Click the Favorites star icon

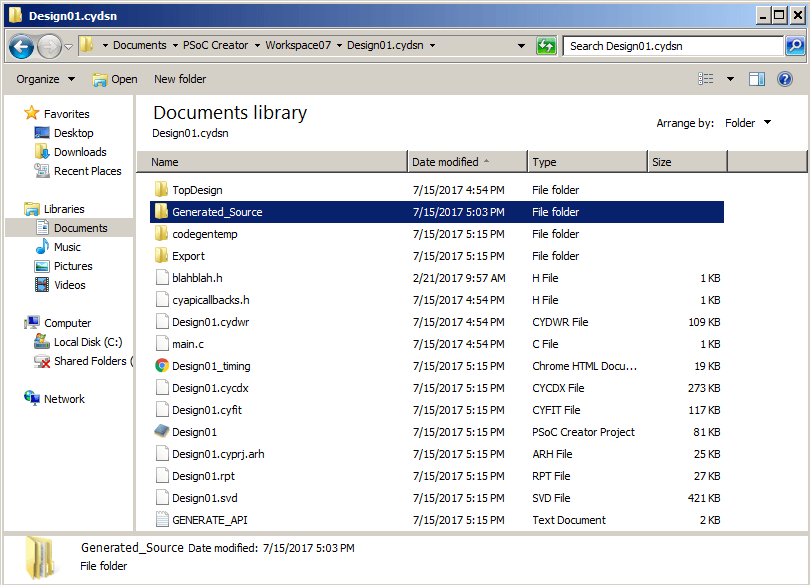click(x=32, y=113)
